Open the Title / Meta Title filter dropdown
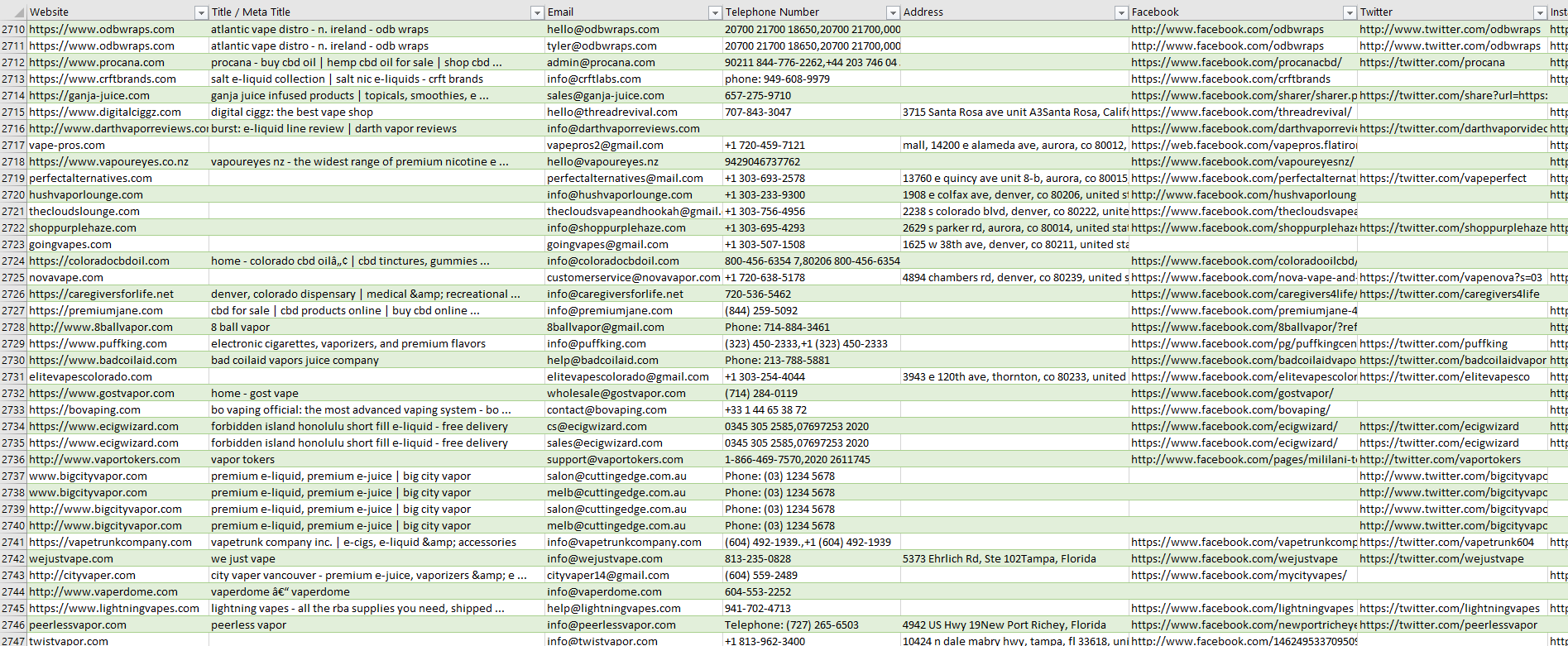The width and height of the screenshot is (1568, 646). [537, 12]
